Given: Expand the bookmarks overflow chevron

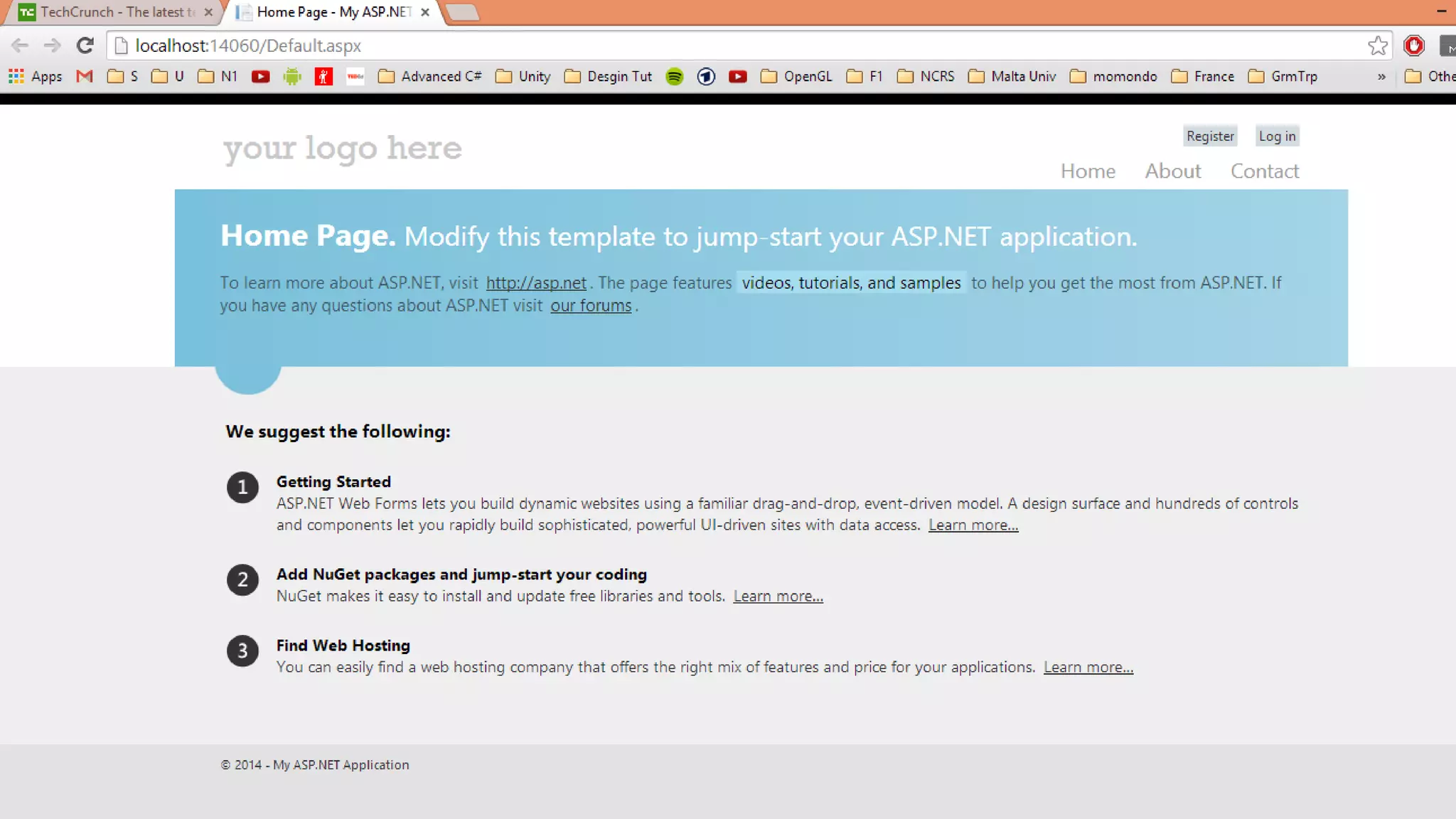Looking at the screenshot, I should coord(1381,76).
